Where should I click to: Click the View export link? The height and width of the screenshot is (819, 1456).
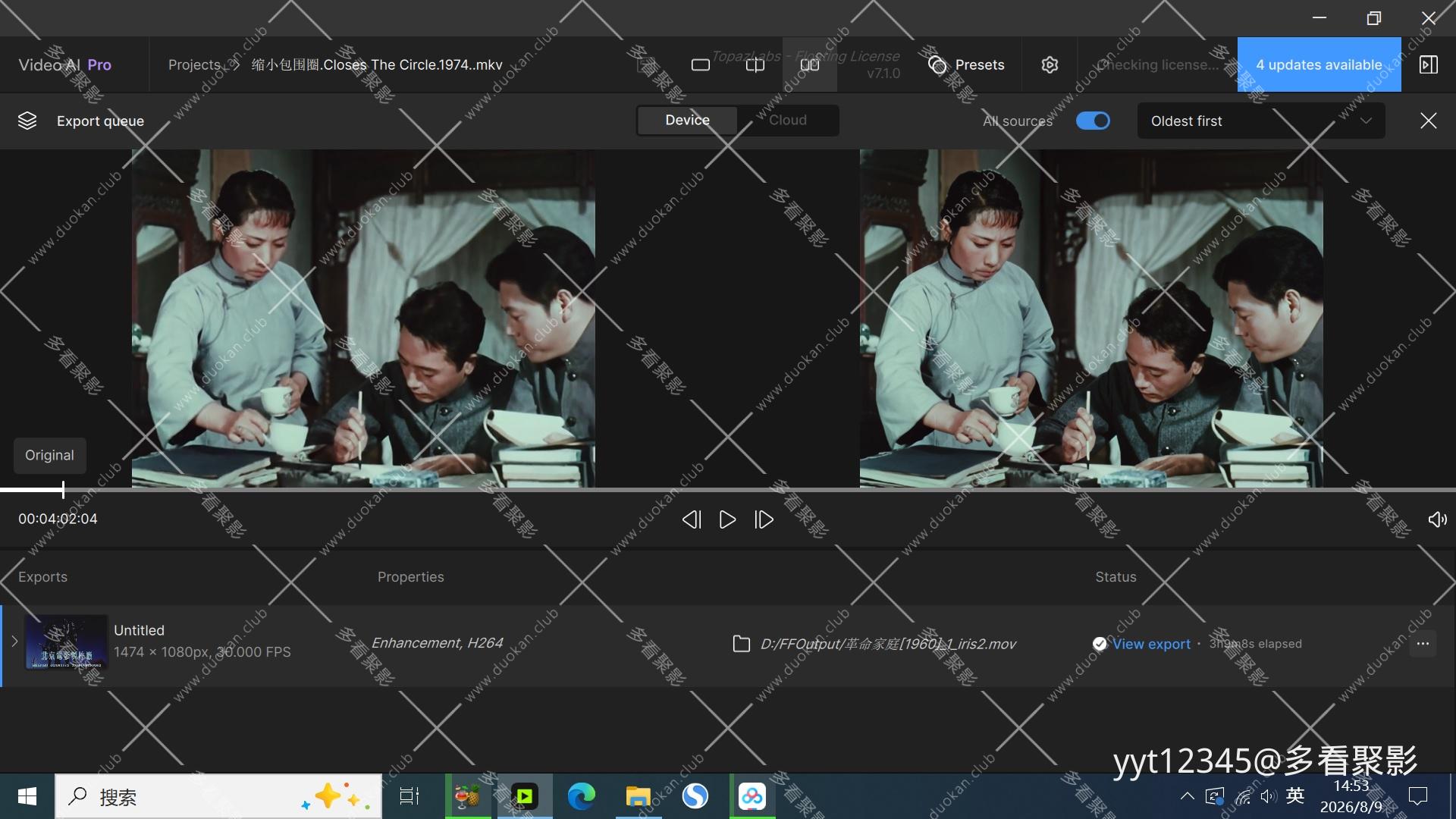pyautogui.click(x=1151, y=644)
